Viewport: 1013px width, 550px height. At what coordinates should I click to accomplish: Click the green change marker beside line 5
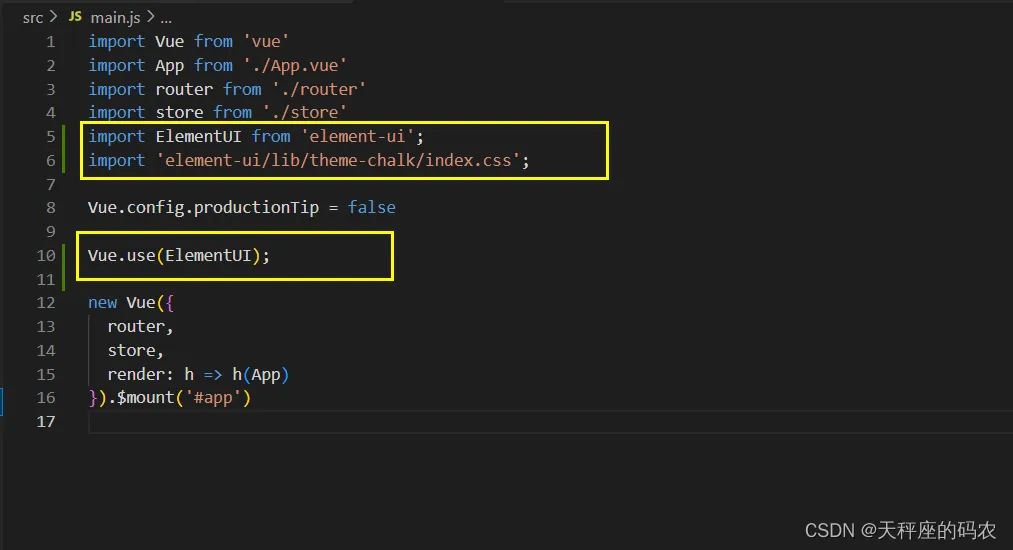(63, 149)
